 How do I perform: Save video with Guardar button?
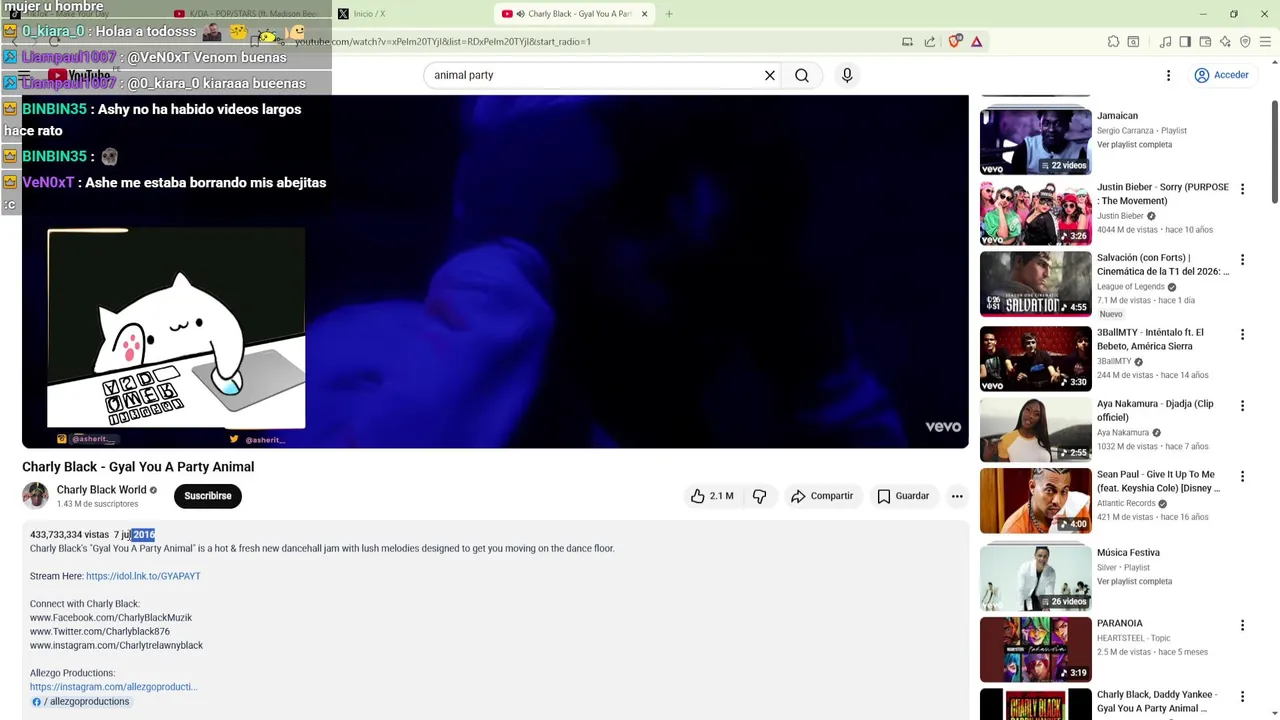click(904, 496)
